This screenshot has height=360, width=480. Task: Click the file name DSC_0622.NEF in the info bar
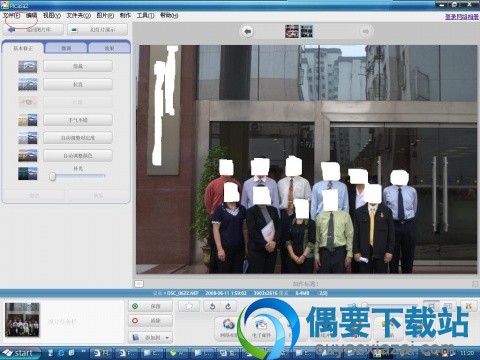coord(183,293)
